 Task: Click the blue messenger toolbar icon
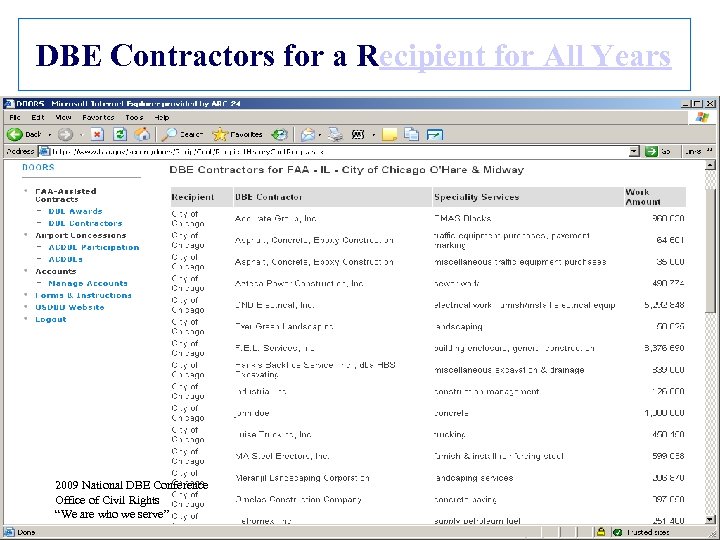click(x=434, y=134)
